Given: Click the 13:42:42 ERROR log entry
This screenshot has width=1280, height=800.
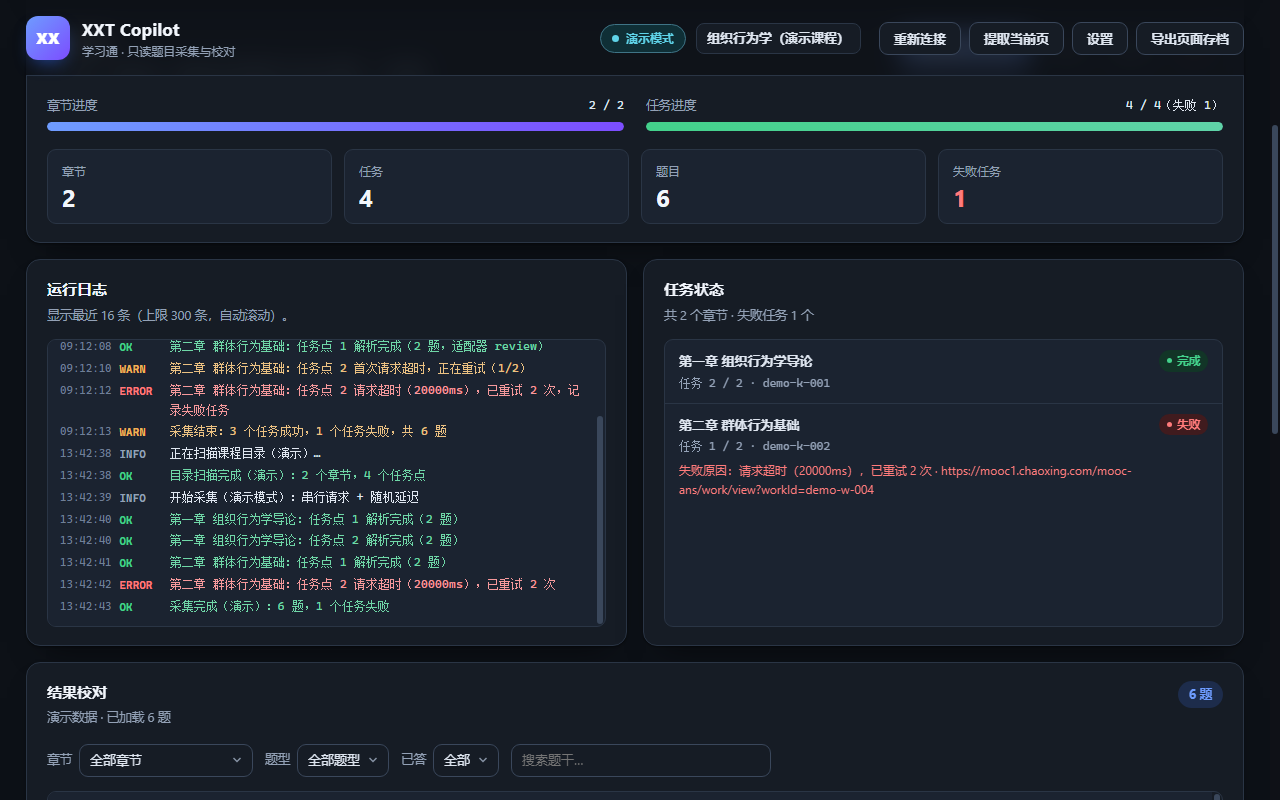Looking at the screenshot, I should pyautogui.click(x=321, y=584).
